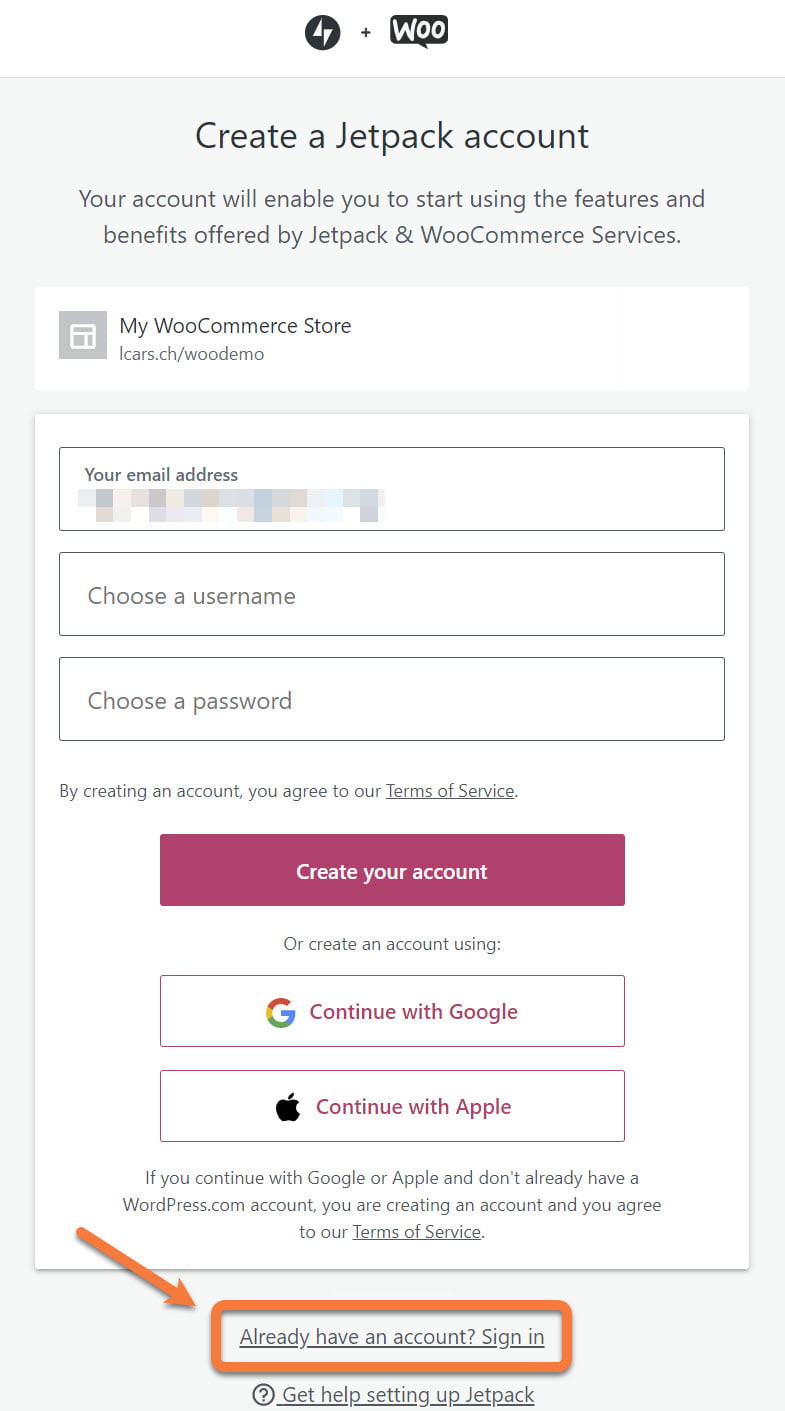
Task: Select the My WooCommerce Store card
Action: [392, 337]
